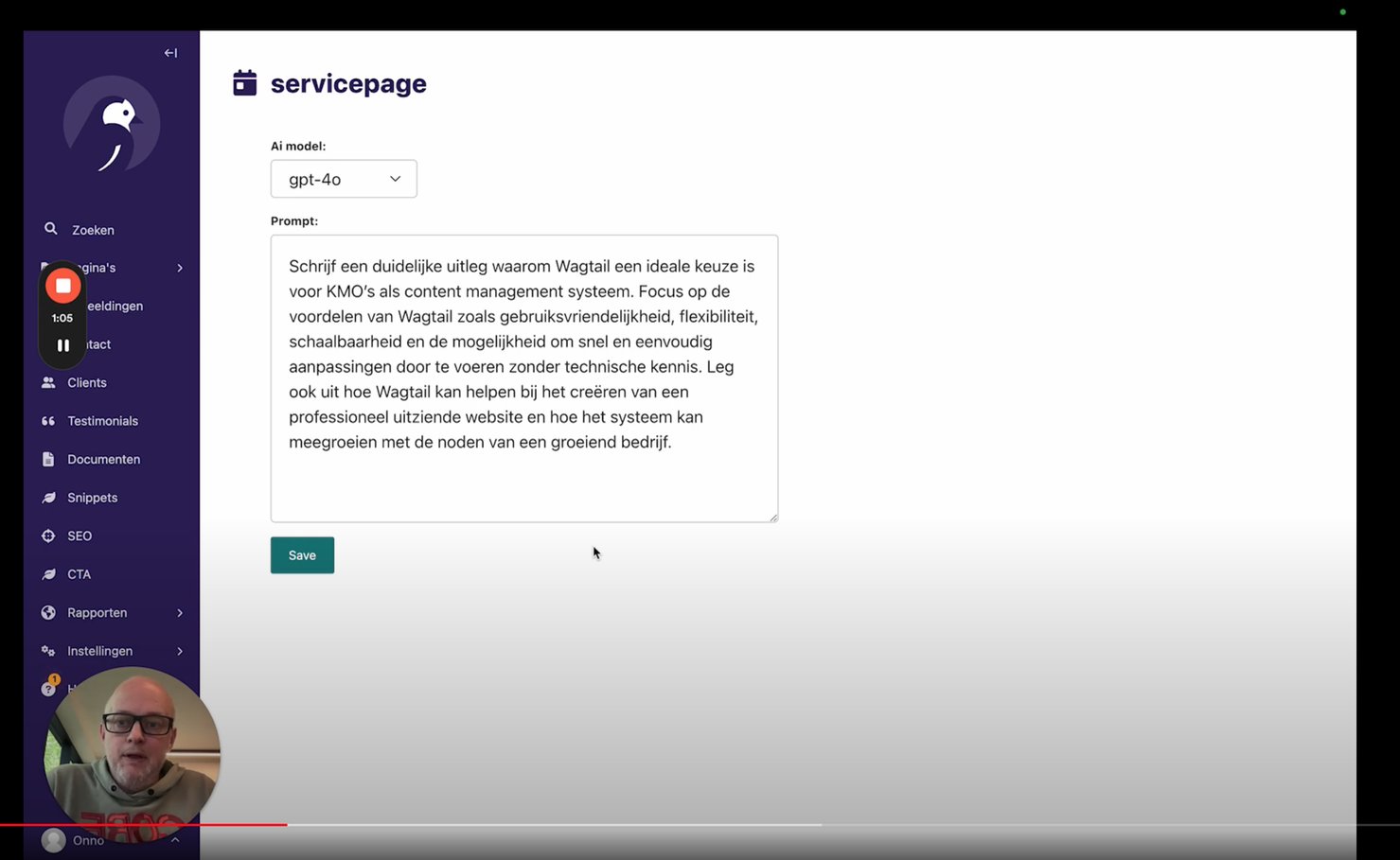Viewport: 1400px width, 860px height.
Task: Collapse the sidebar with the arrow icon
Action: [x=170, y=53]
